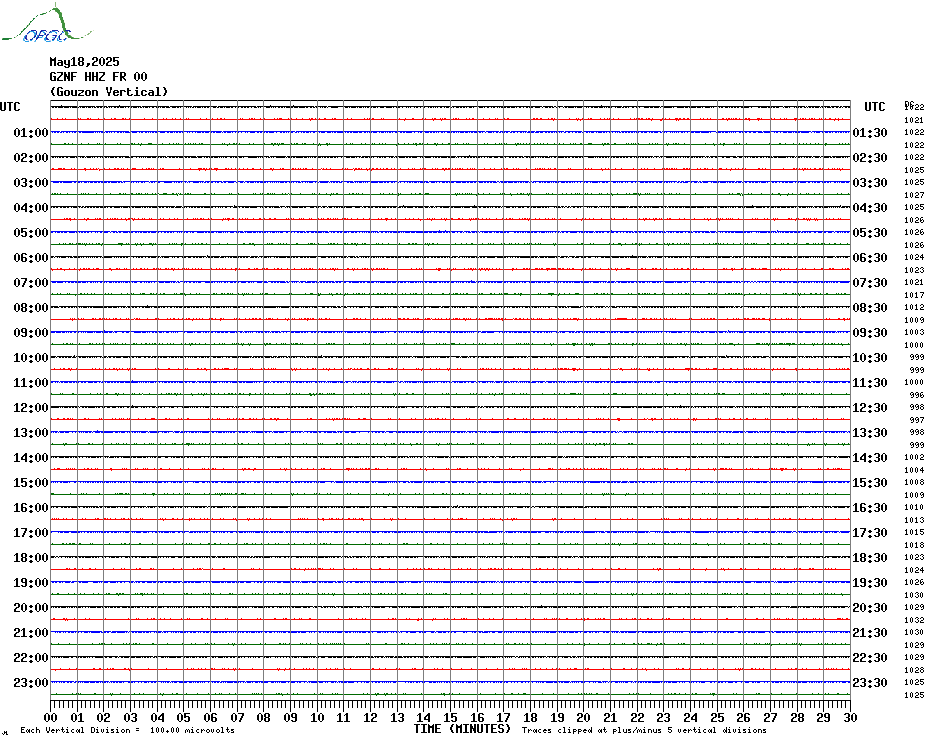Click the value 1027 in the right column

pos(914,195)
